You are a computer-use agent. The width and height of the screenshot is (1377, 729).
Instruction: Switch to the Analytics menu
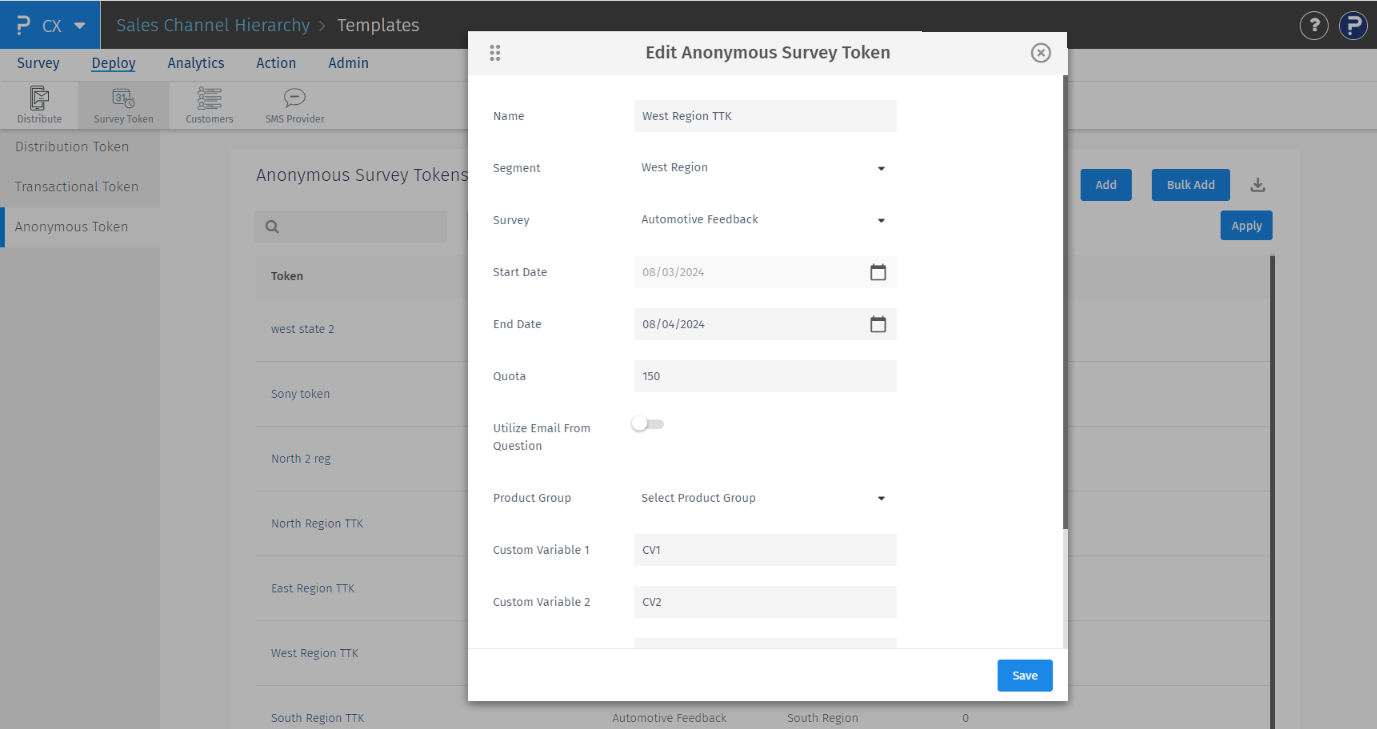coord(195,62)
